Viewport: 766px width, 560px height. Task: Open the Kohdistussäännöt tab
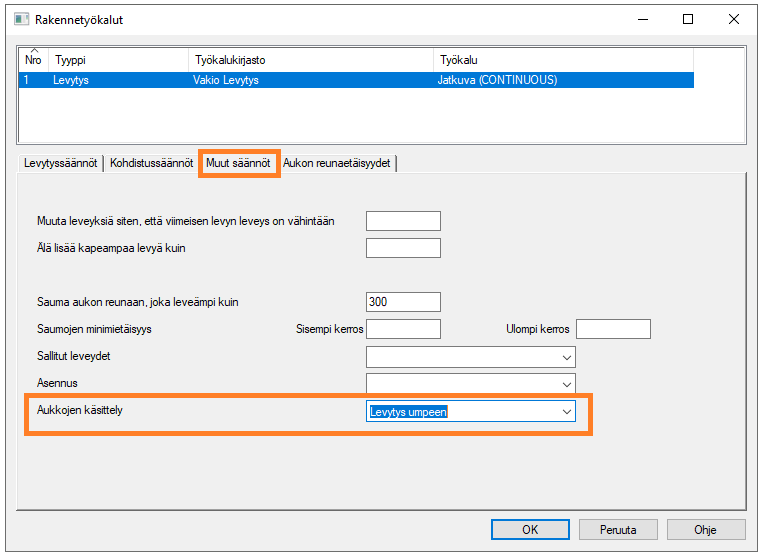point(151,163)
